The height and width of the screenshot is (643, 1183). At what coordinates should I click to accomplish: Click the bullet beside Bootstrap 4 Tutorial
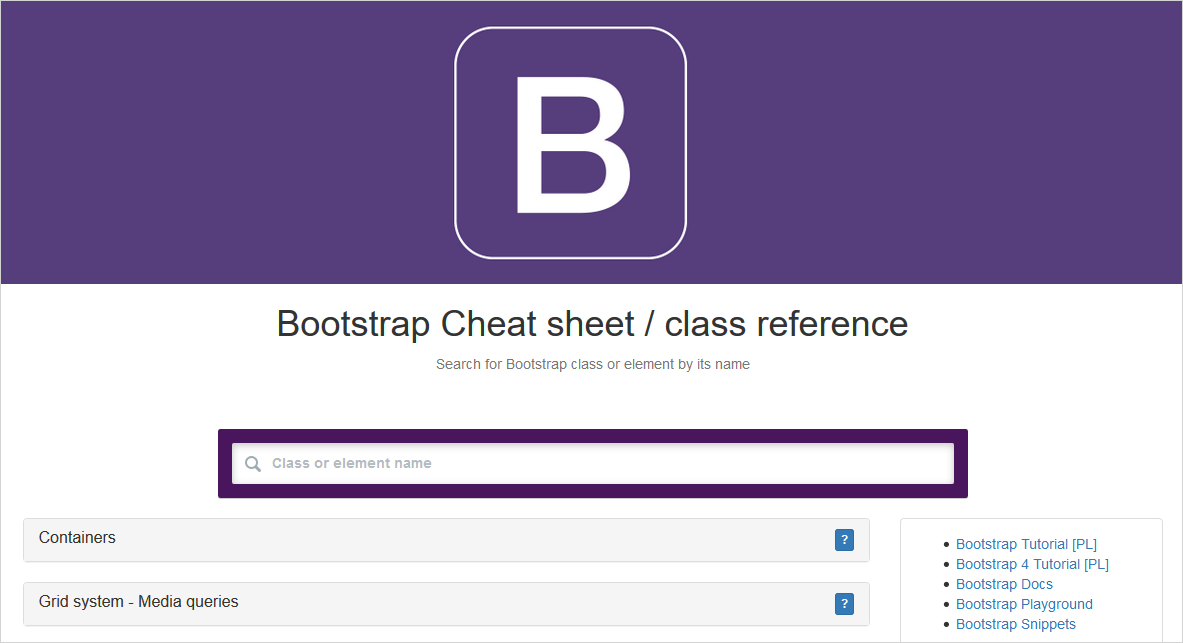click(945, 565)
